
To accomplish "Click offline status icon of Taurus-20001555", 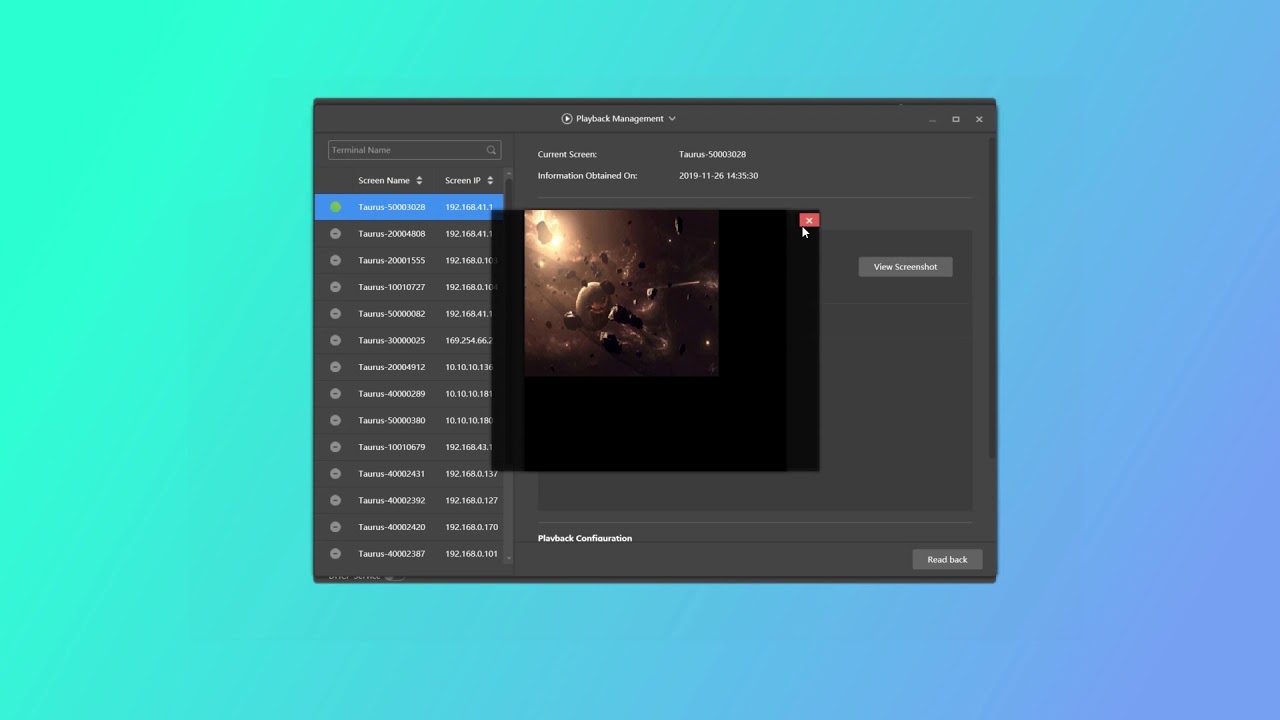I will click(336, 260).
